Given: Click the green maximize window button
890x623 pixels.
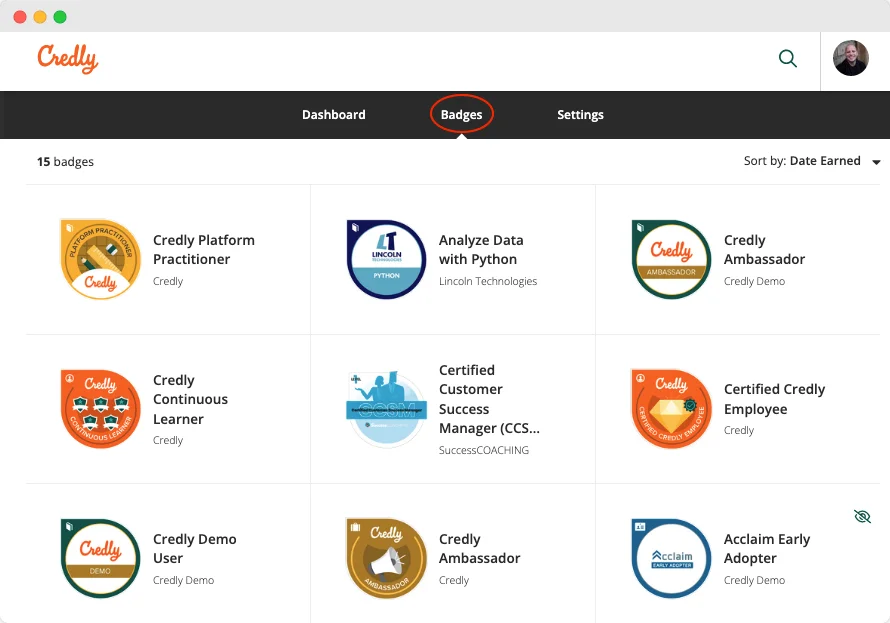Looking at the screenshot, I should click(x=60, y=17).
